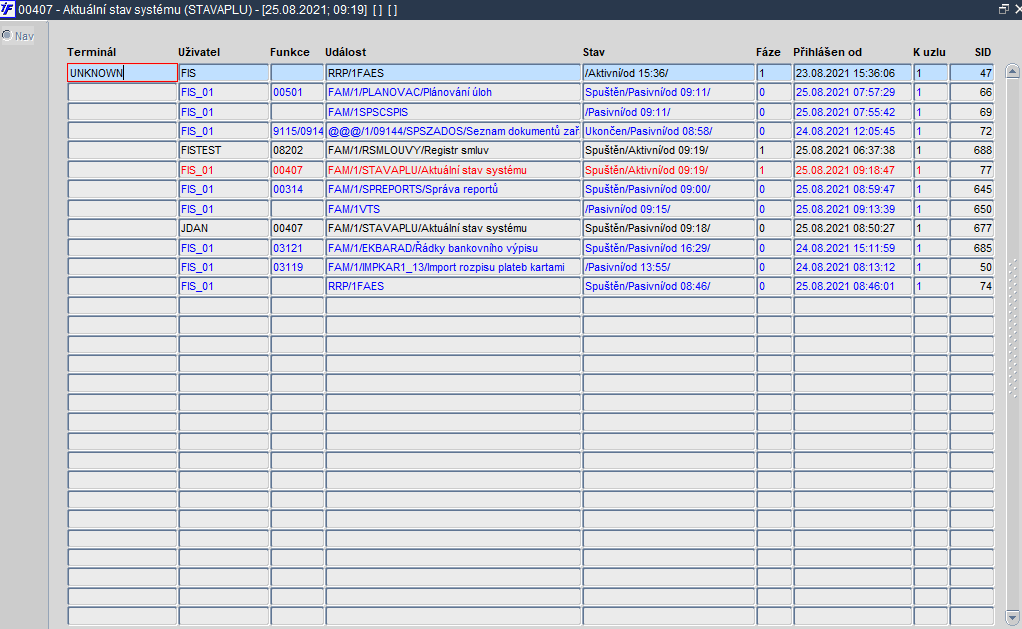Select login time 24.08.2021 12:05:45
This screenshot has height=629, width=1022.
853,131
